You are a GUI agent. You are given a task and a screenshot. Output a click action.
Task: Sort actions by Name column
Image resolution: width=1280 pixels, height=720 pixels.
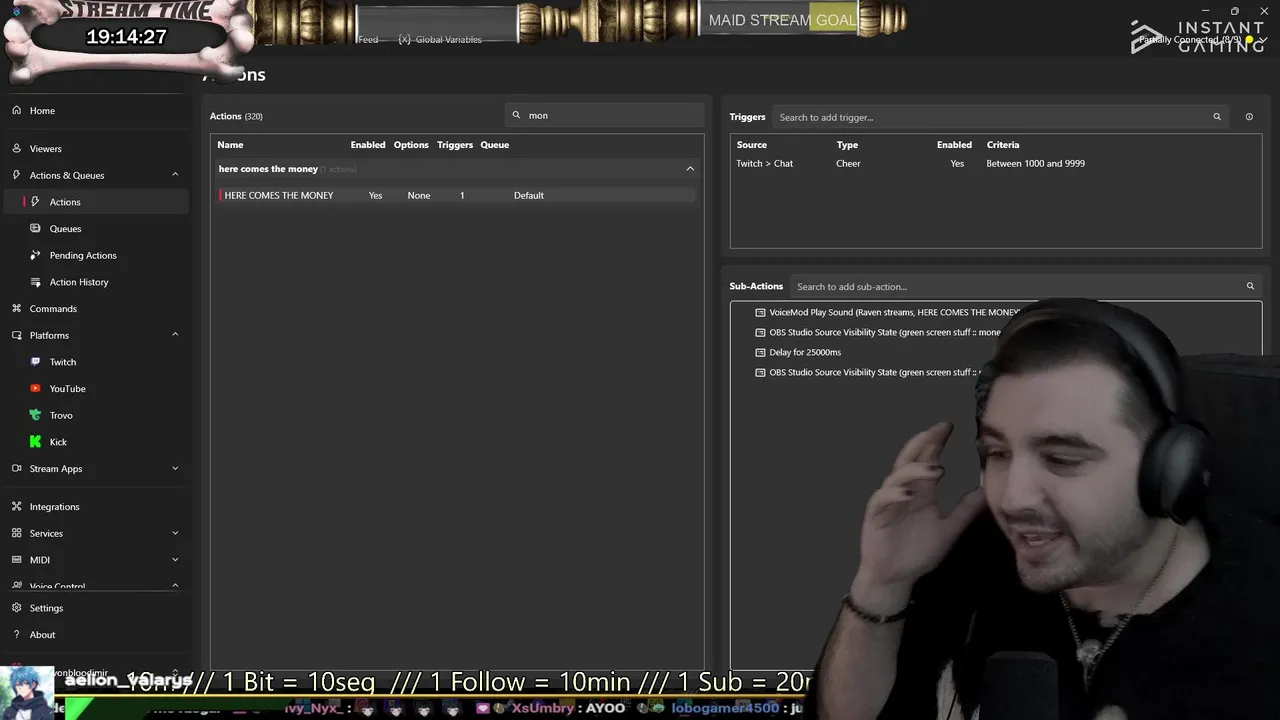(230, 145)
